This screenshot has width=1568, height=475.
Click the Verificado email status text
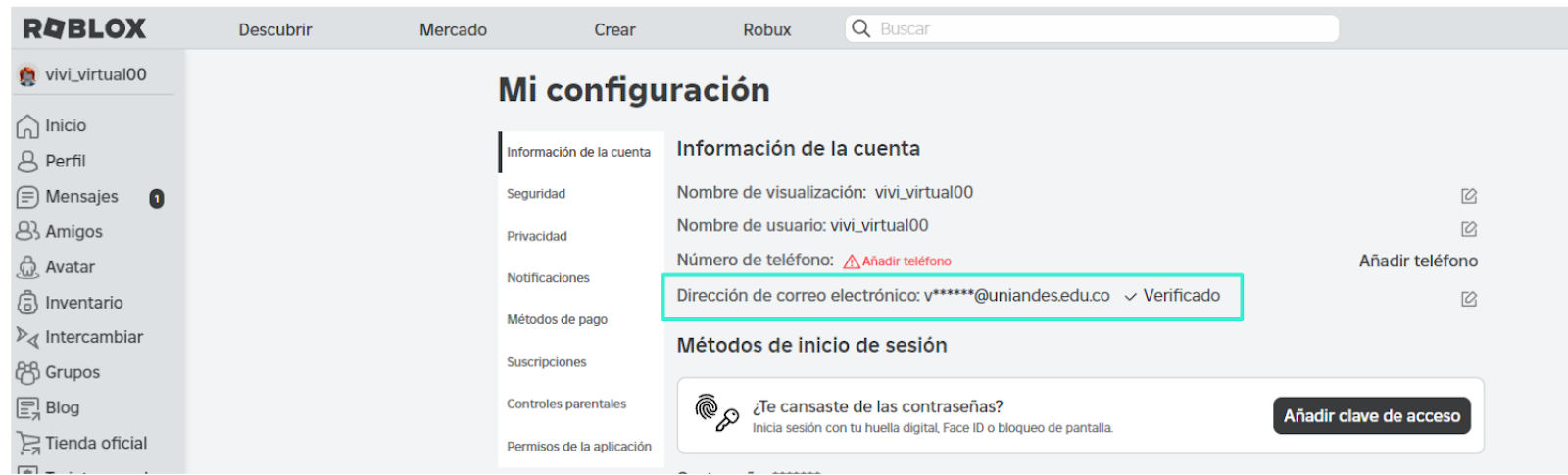1182,295
